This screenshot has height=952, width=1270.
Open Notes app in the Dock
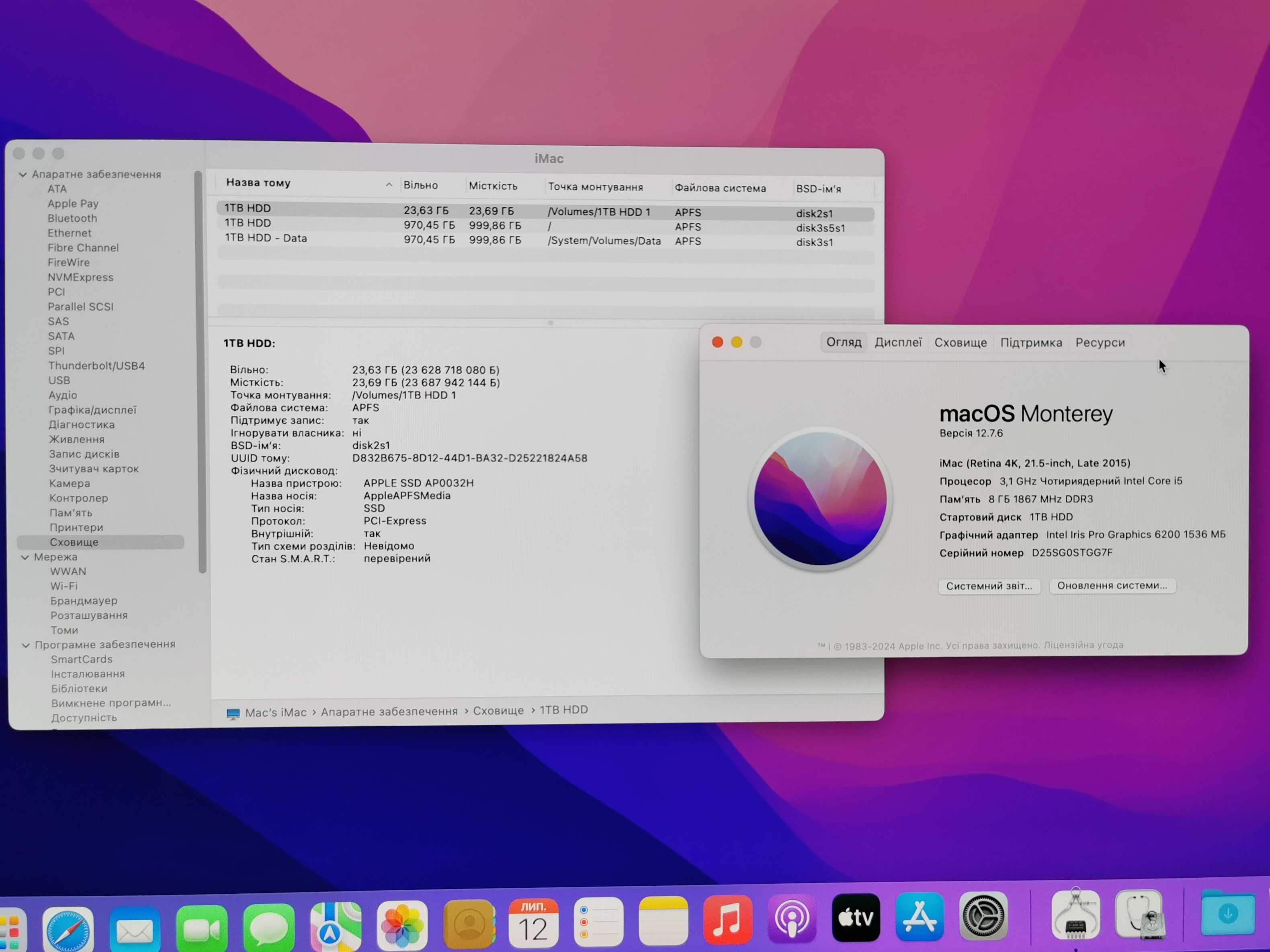coord(663,920)
